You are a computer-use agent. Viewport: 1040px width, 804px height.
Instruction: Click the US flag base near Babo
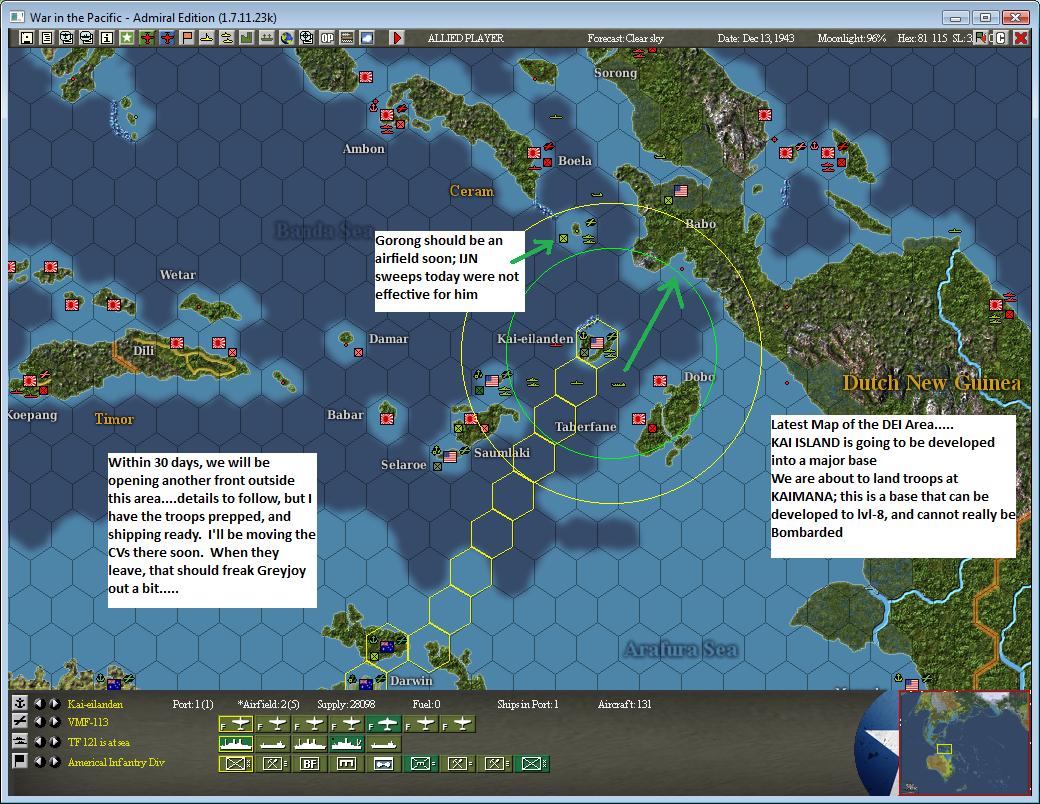[x=681, y=190]
